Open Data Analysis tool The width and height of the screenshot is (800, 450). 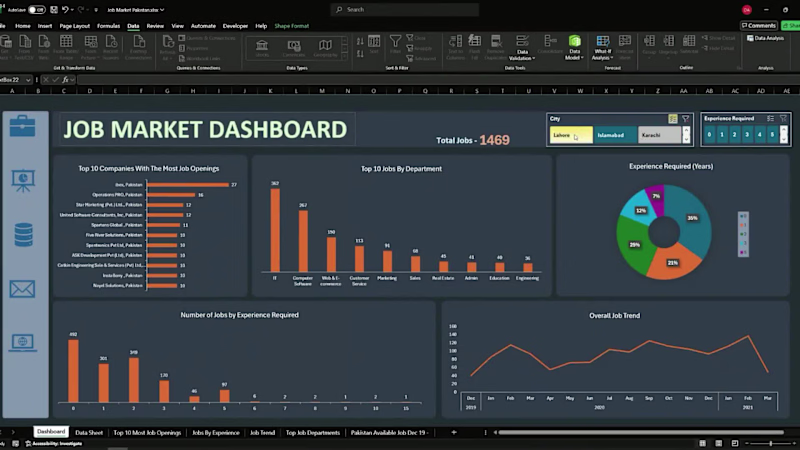pyautogui.click(x=765, y=38)
